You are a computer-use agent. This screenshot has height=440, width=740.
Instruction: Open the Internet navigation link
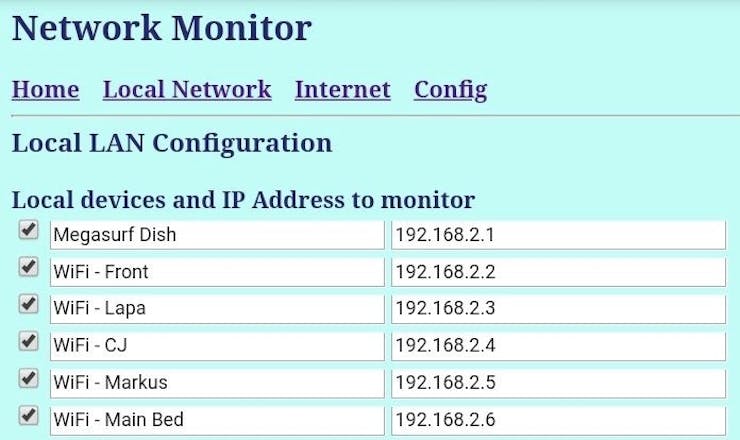pos(342,90)
